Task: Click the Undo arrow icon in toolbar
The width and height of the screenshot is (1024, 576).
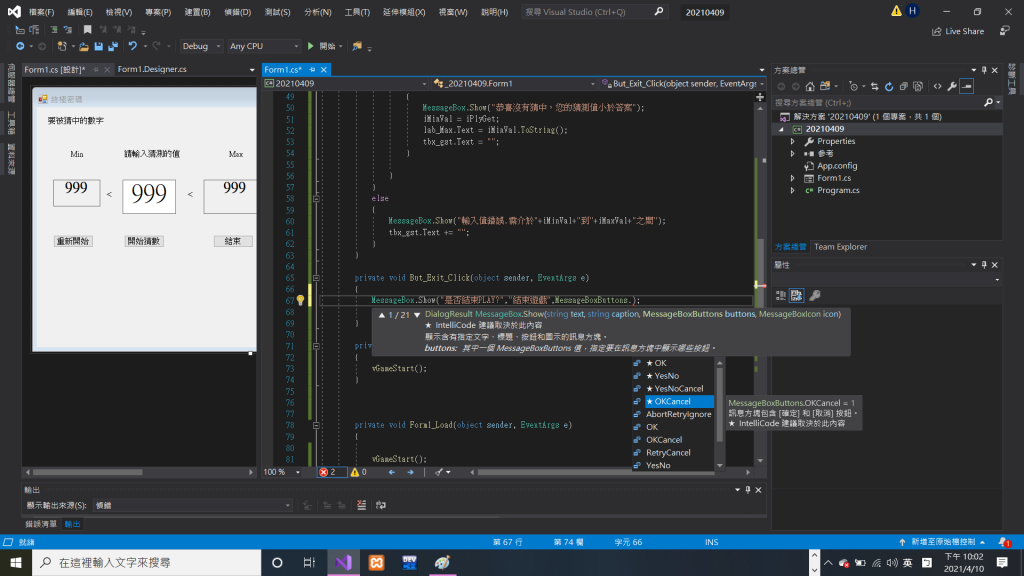Action: tap(132, 46)
